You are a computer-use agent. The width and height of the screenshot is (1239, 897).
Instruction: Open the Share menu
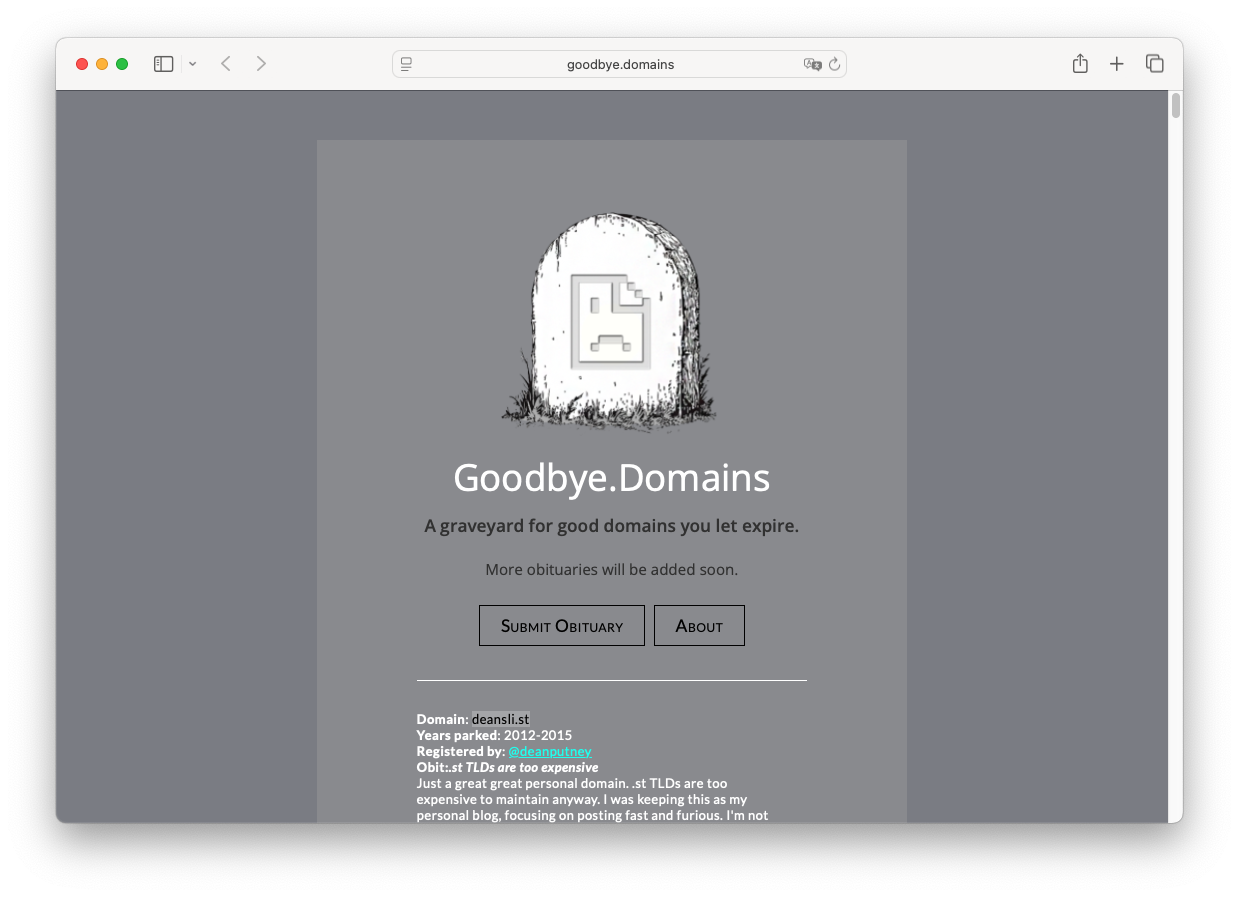pos(1080,64)
